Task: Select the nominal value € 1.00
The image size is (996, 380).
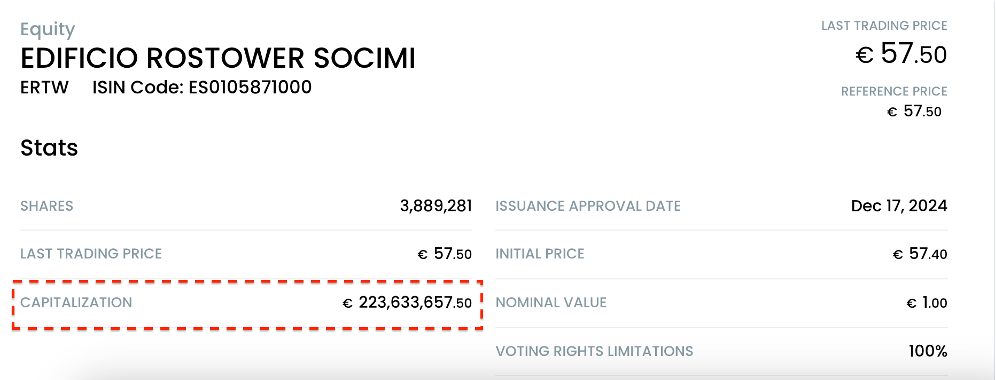Action: (927, 303)
